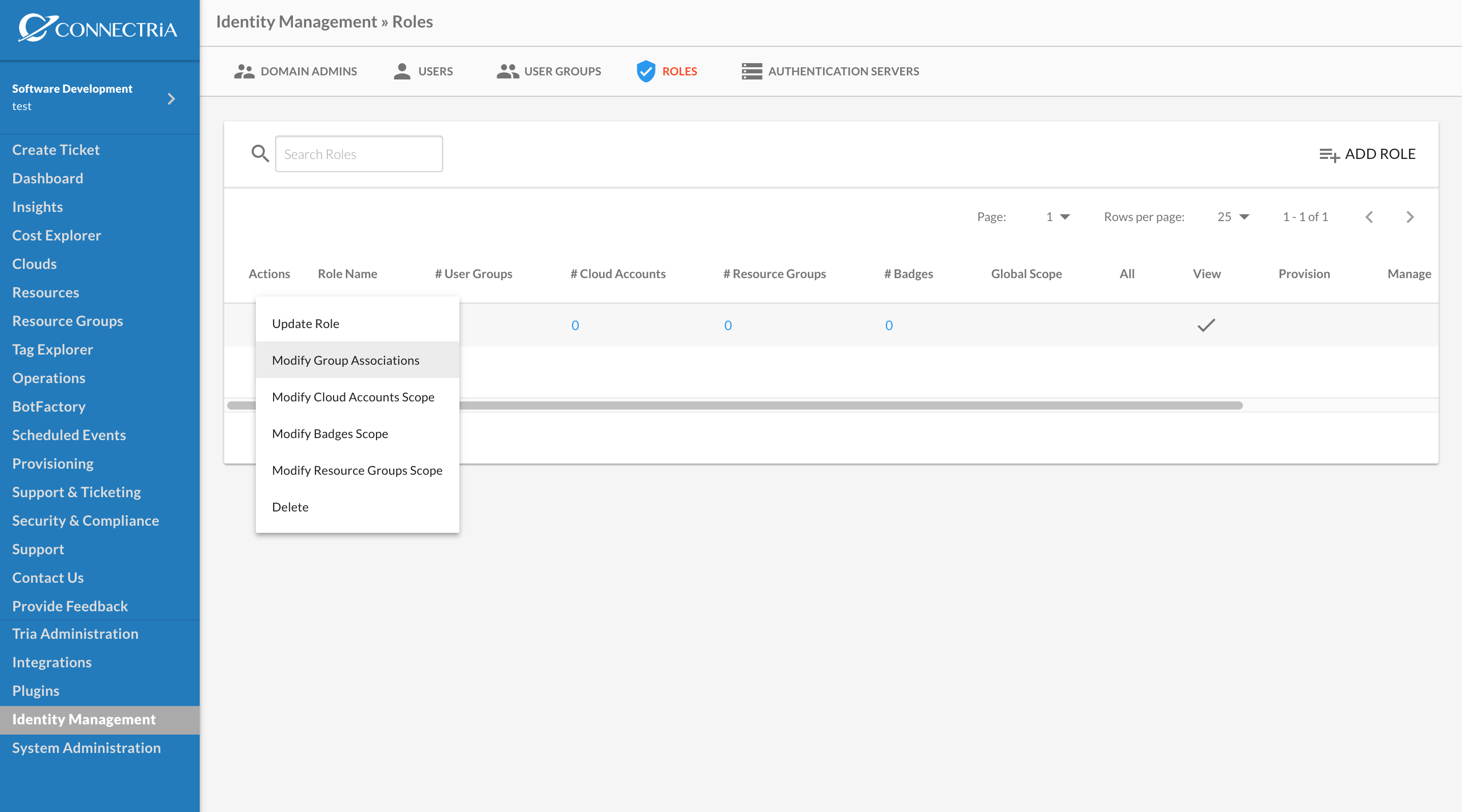
Task: Open the Rows per page dropdown
Action: [1233, 217]
